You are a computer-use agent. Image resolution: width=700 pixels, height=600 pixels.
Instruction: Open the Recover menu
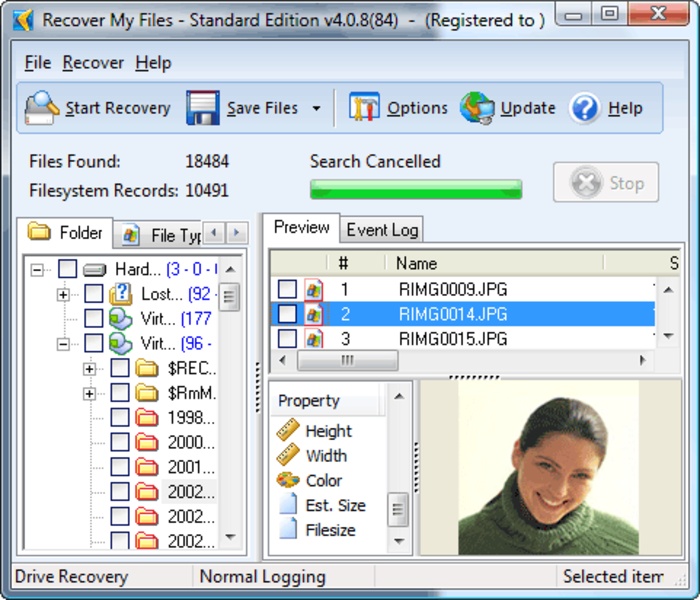tap(93, 63)
